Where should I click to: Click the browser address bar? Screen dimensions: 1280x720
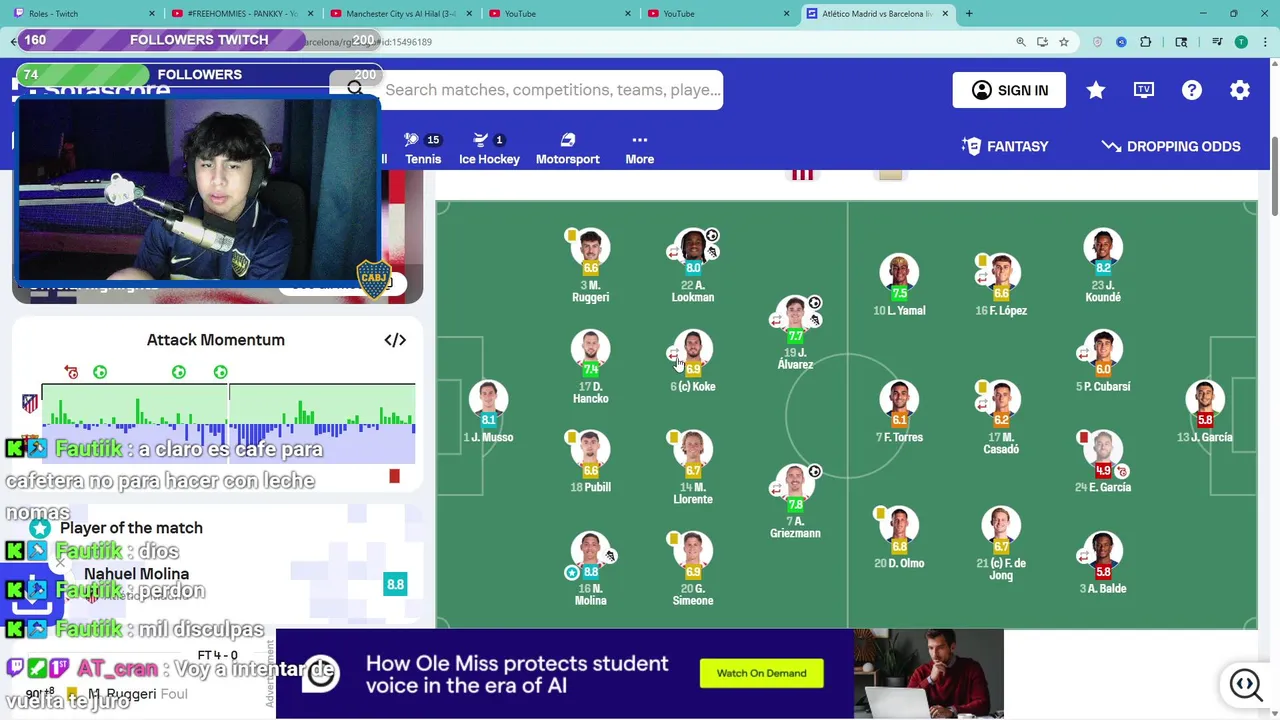pyautogui.click(x=640, y=42)
